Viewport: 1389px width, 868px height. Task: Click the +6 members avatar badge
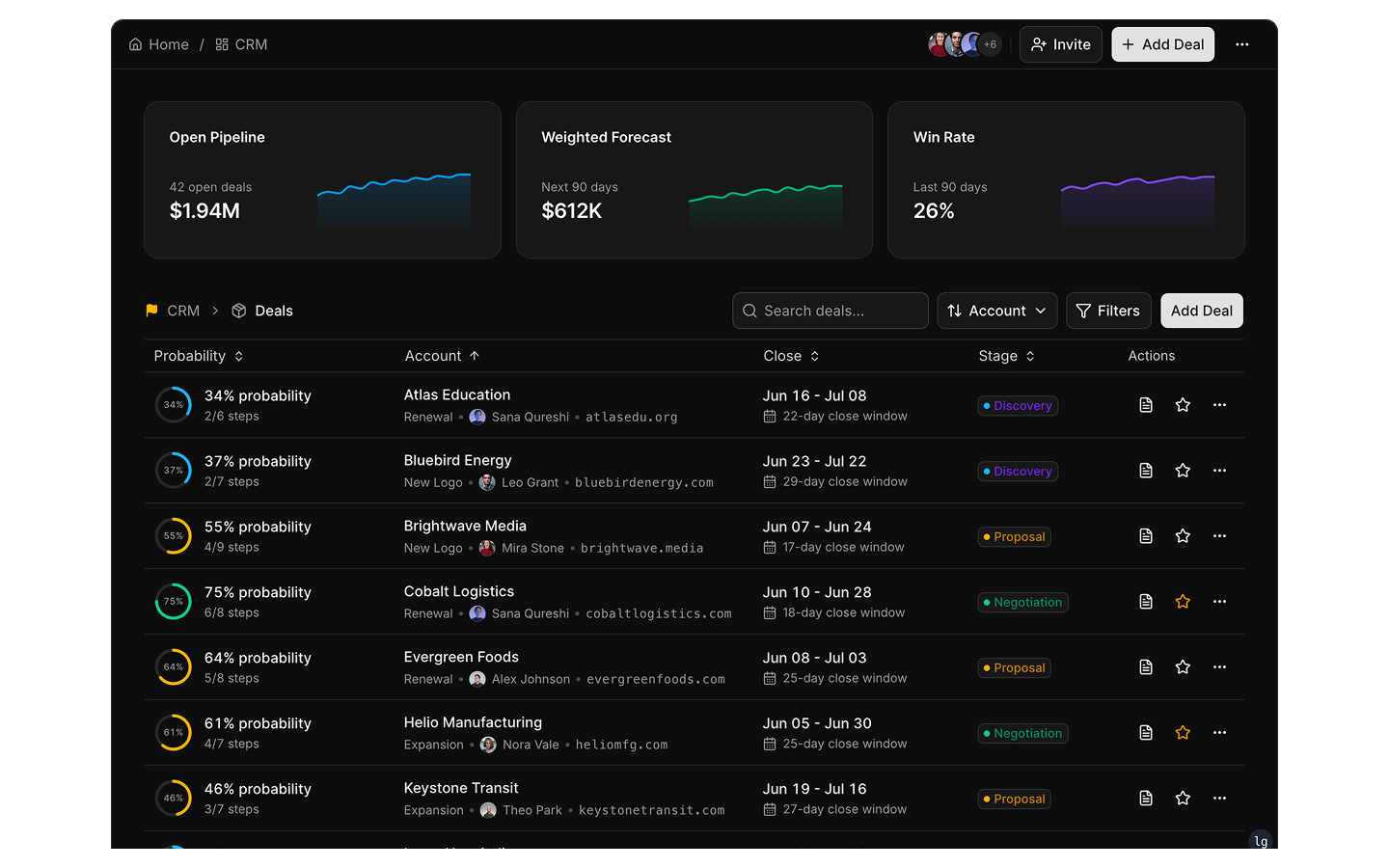pos(990,44)
